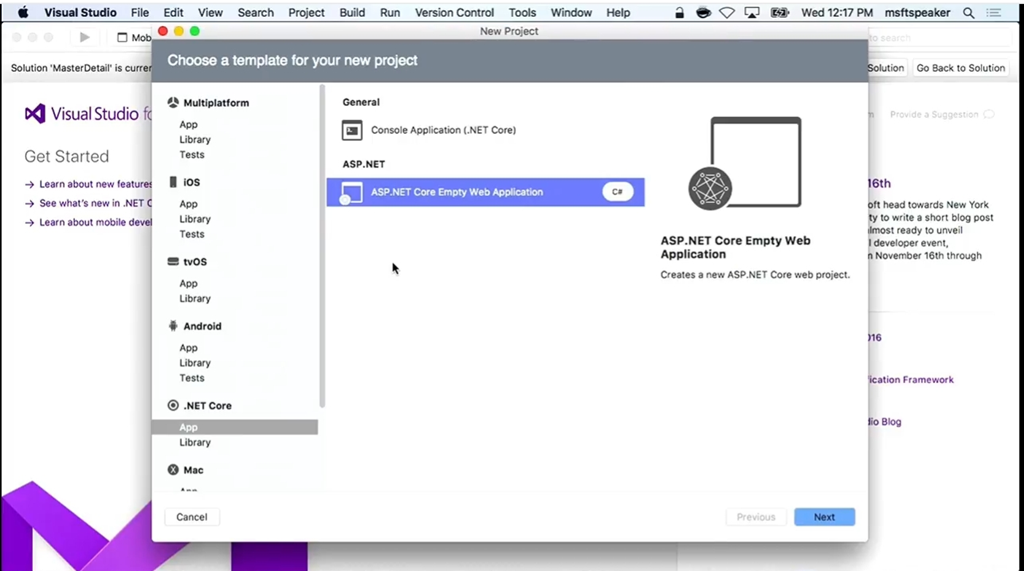Open the Build menu
This screenshot has height=571, width=1024.
[352, 13]
